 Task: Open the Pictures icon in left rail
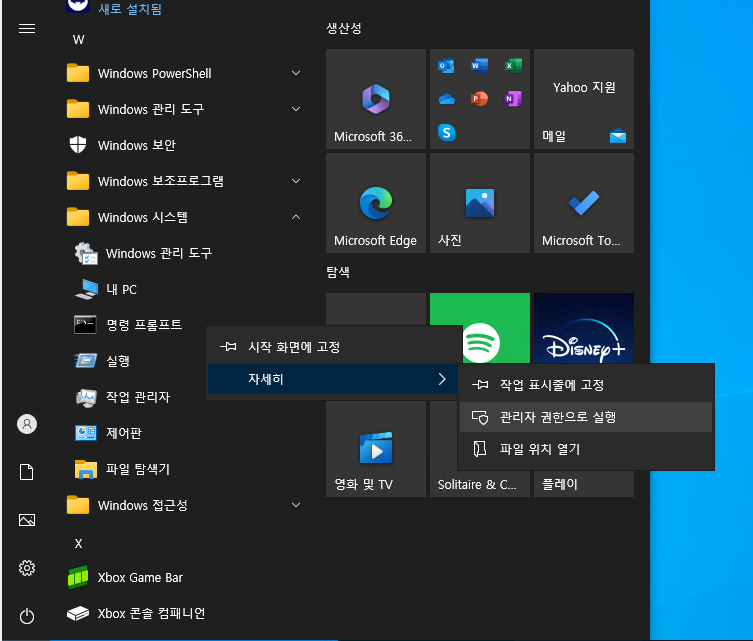(27, 520)
